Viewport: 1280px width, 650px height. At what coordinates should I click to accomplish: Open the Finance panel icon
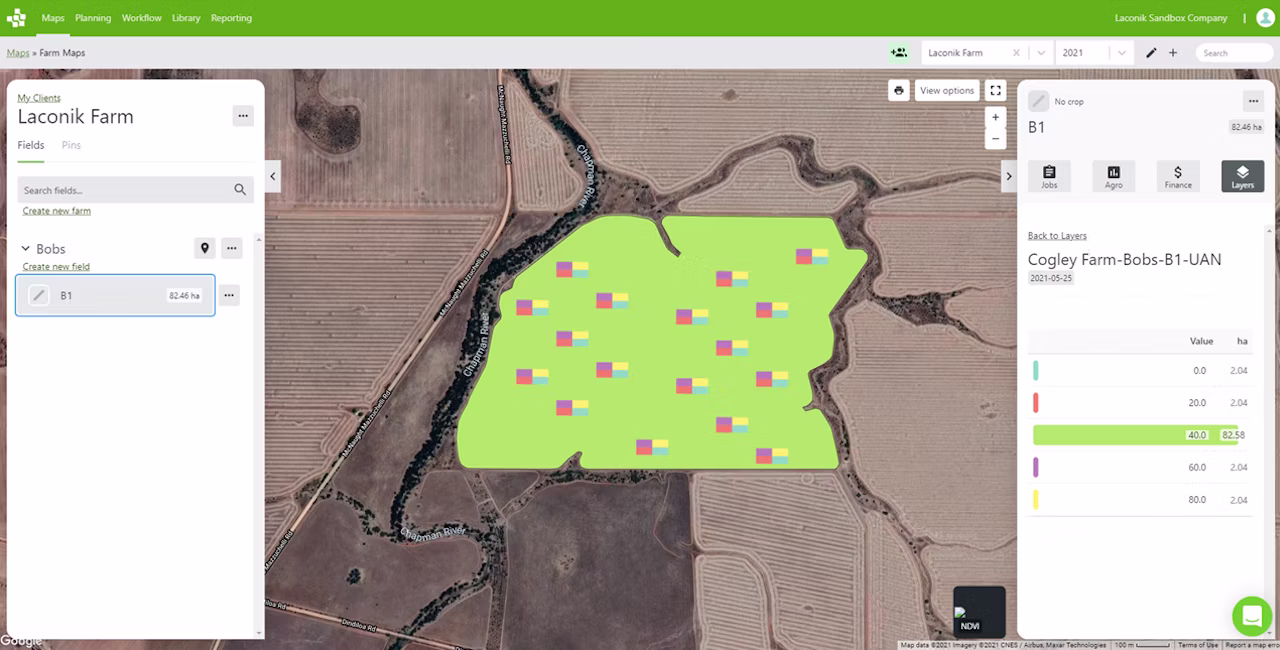tap(1178, 176)
